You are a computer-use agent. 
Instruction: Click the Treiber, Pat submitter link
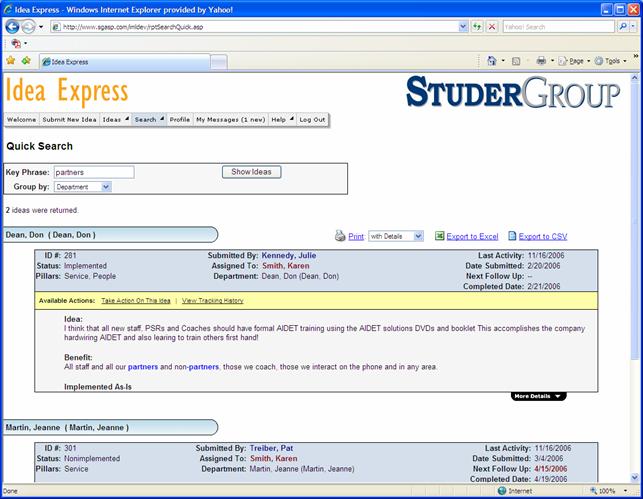(271, 448)
